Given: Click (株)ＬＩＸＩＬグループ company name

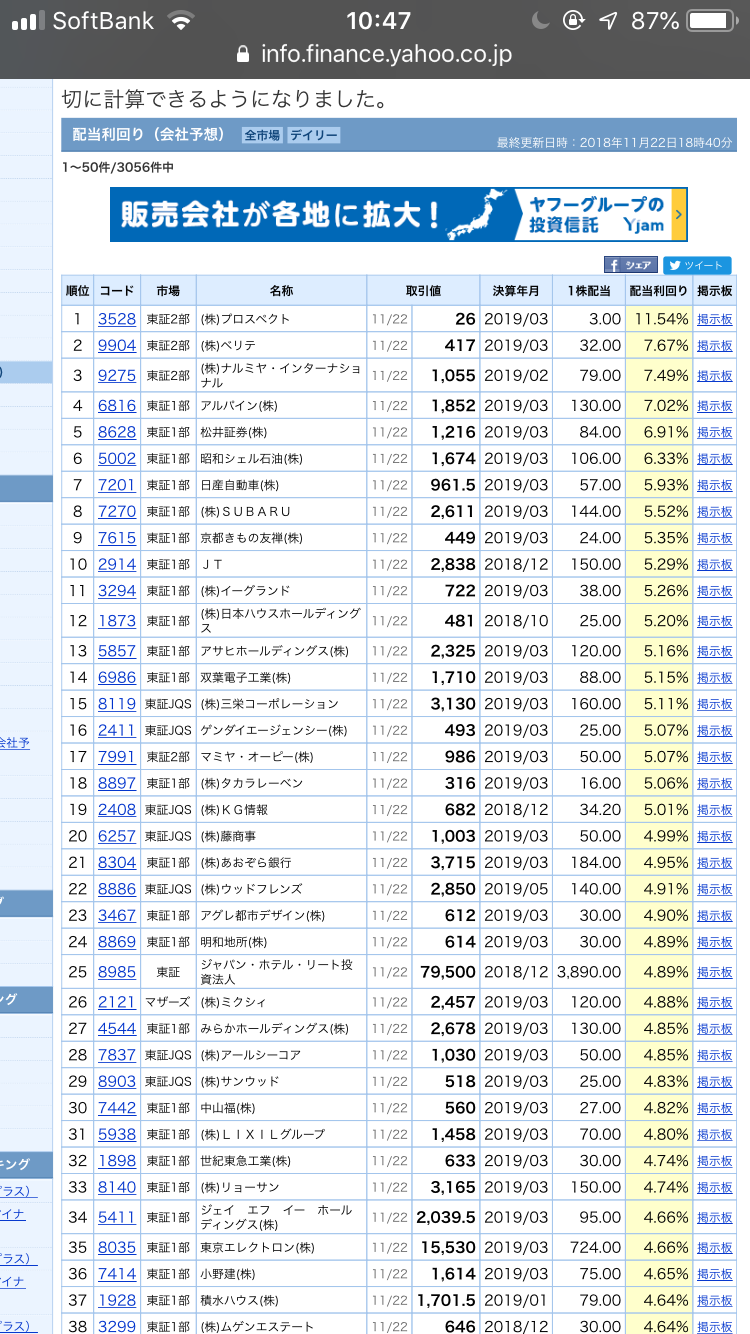Looking at the screenshot, I should [263, 1135].
